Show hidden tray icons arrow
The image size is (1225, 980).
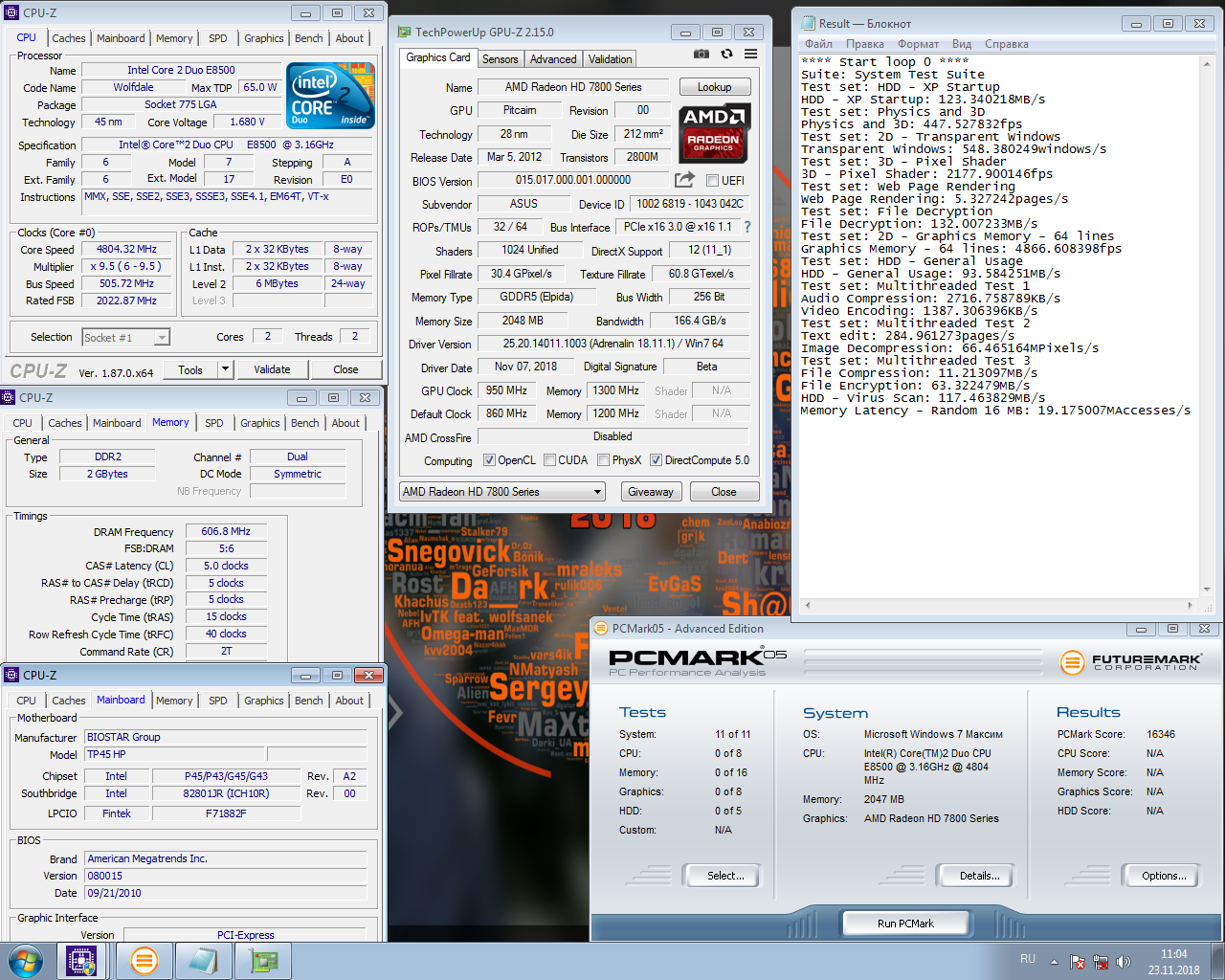coord(1054,962)
